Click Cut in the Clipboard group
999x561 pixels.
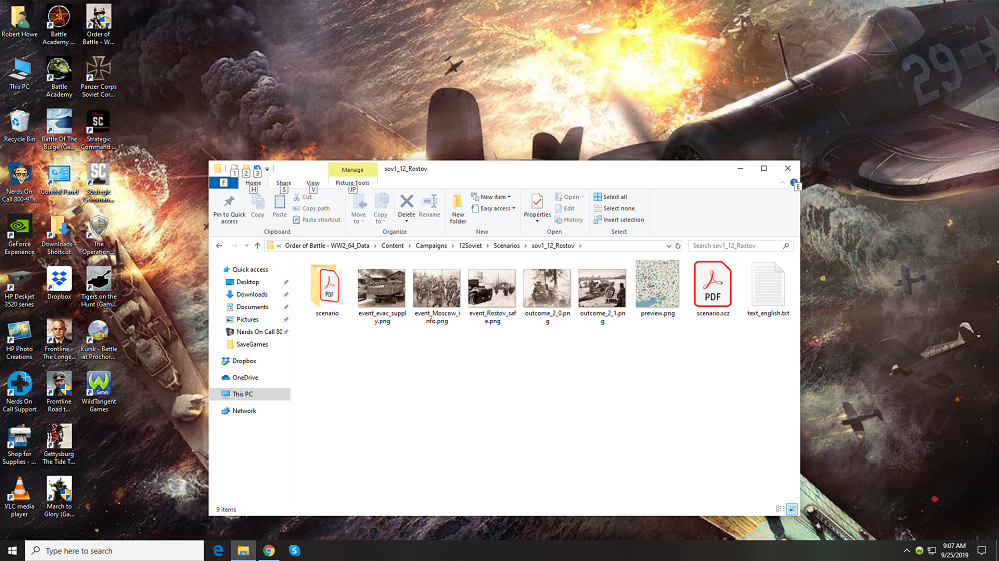[303, 197]
